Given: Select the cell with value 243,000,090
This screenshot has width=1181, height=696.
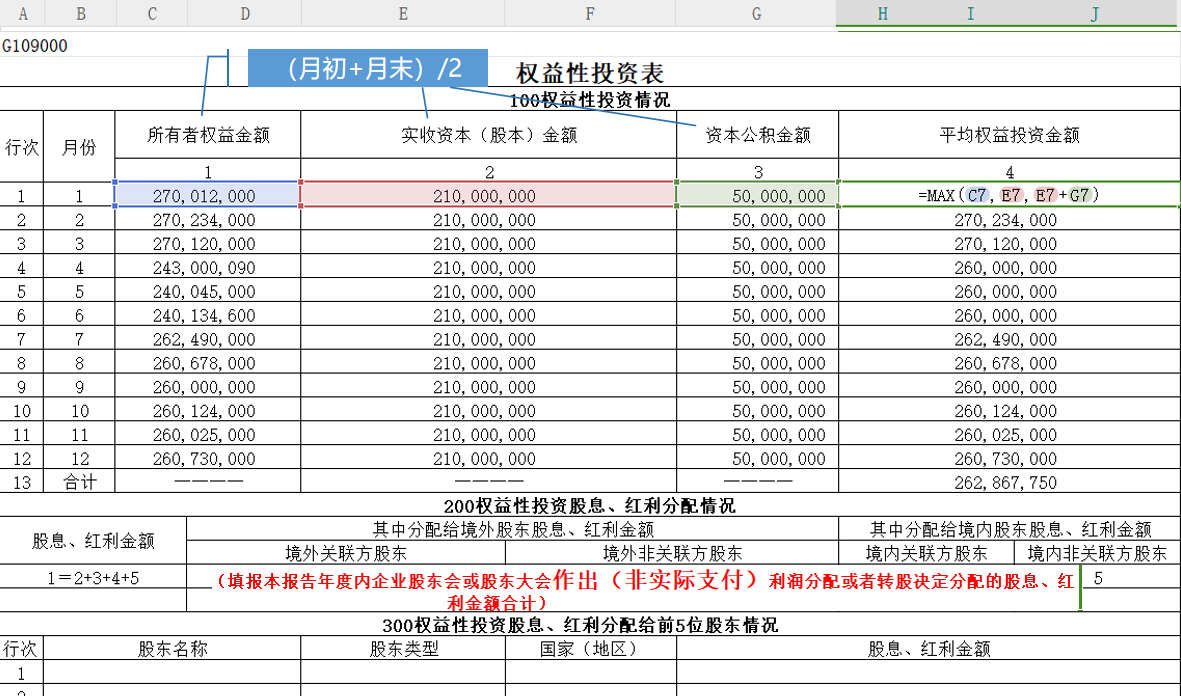Looking at the screenshot, I should (207, 268).
